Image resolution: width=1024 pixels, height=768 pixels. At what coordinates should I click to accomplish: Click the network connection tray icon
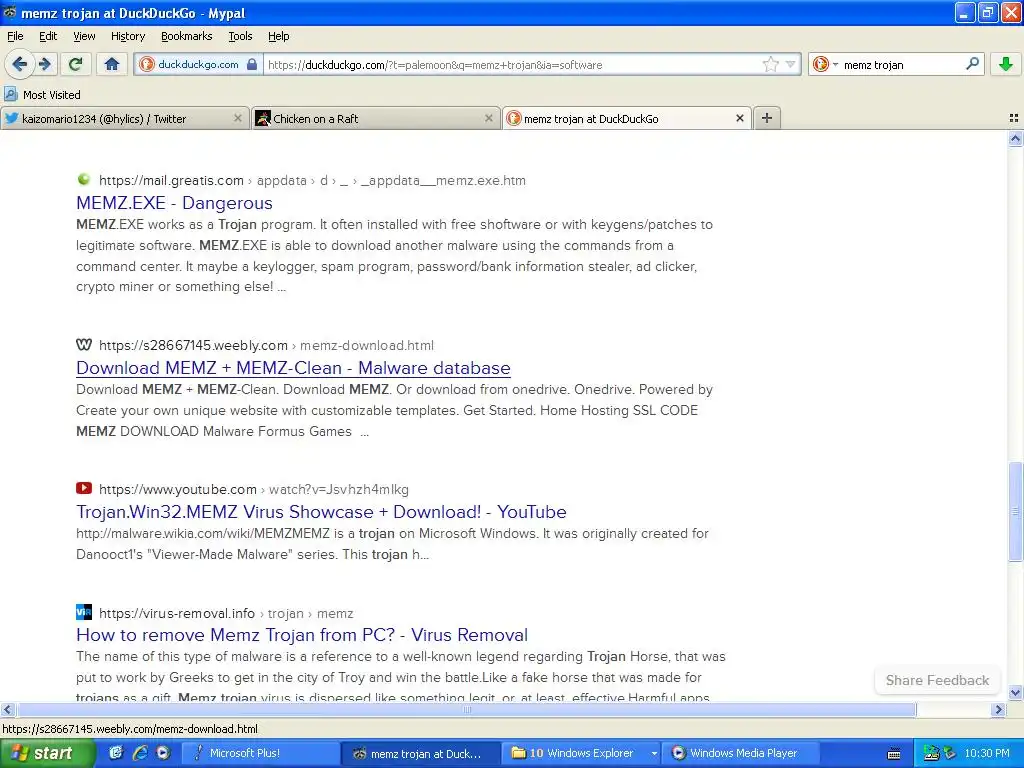[932, 753]
